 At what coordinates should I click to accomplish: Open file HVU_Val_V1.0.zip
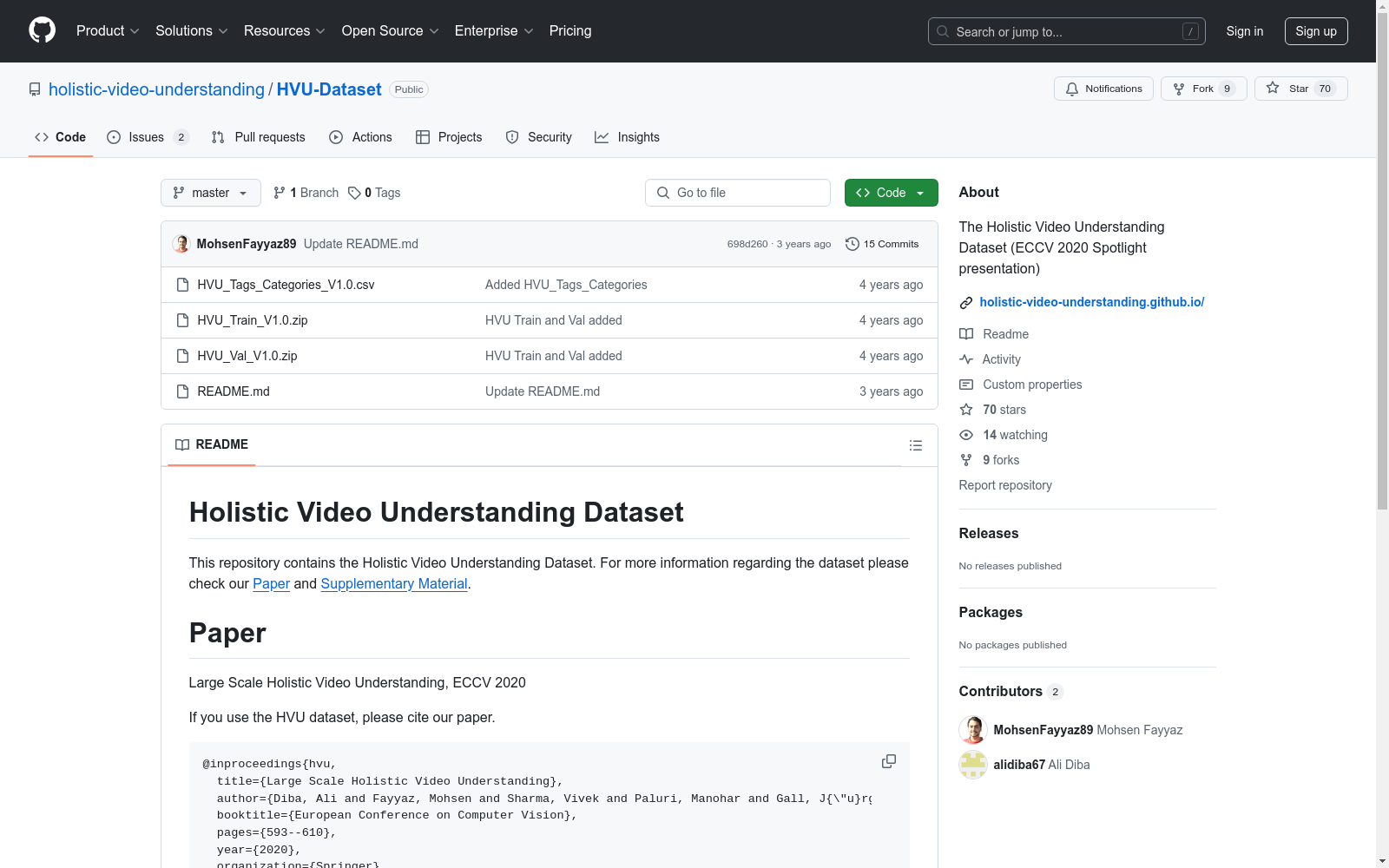click(x=247, y=356)
